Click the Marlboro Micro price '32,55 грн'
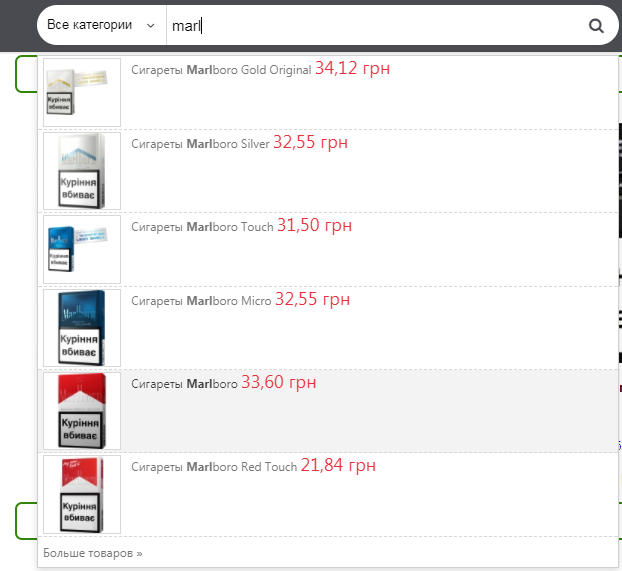Image resolution: width=622 pixels, height=571 pixels. pyautogui.click(x=313, y=299)
